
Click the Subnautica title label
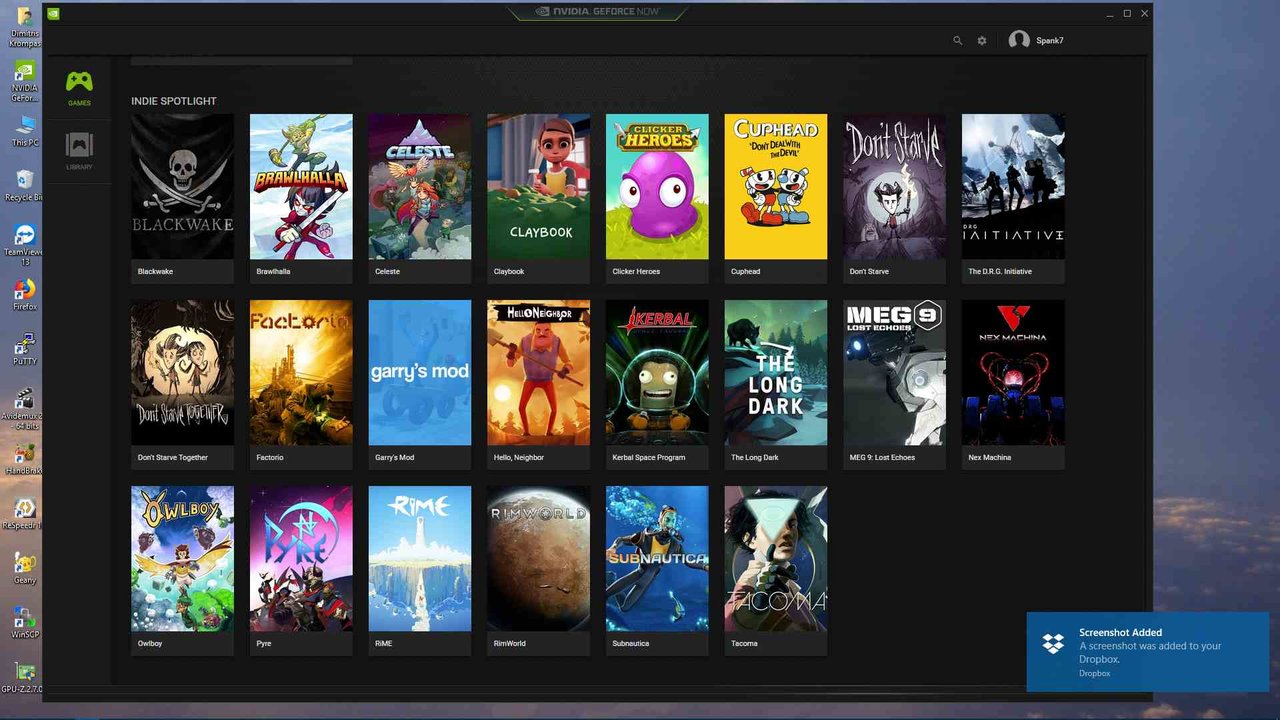pyautogui.click(x=632, y=644)
